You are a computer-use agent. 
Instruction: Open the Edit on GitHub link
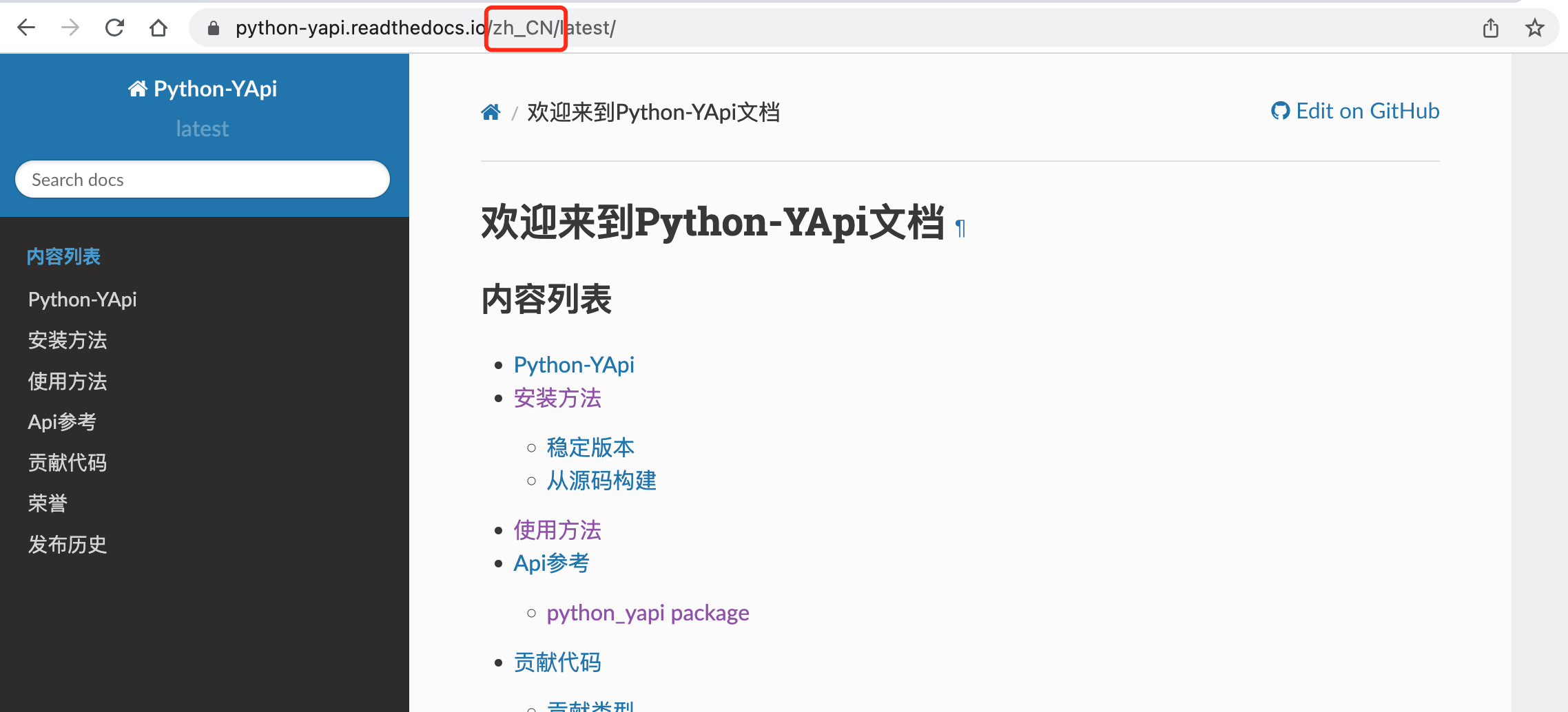pyautogui.click(x=1355, y=111)
